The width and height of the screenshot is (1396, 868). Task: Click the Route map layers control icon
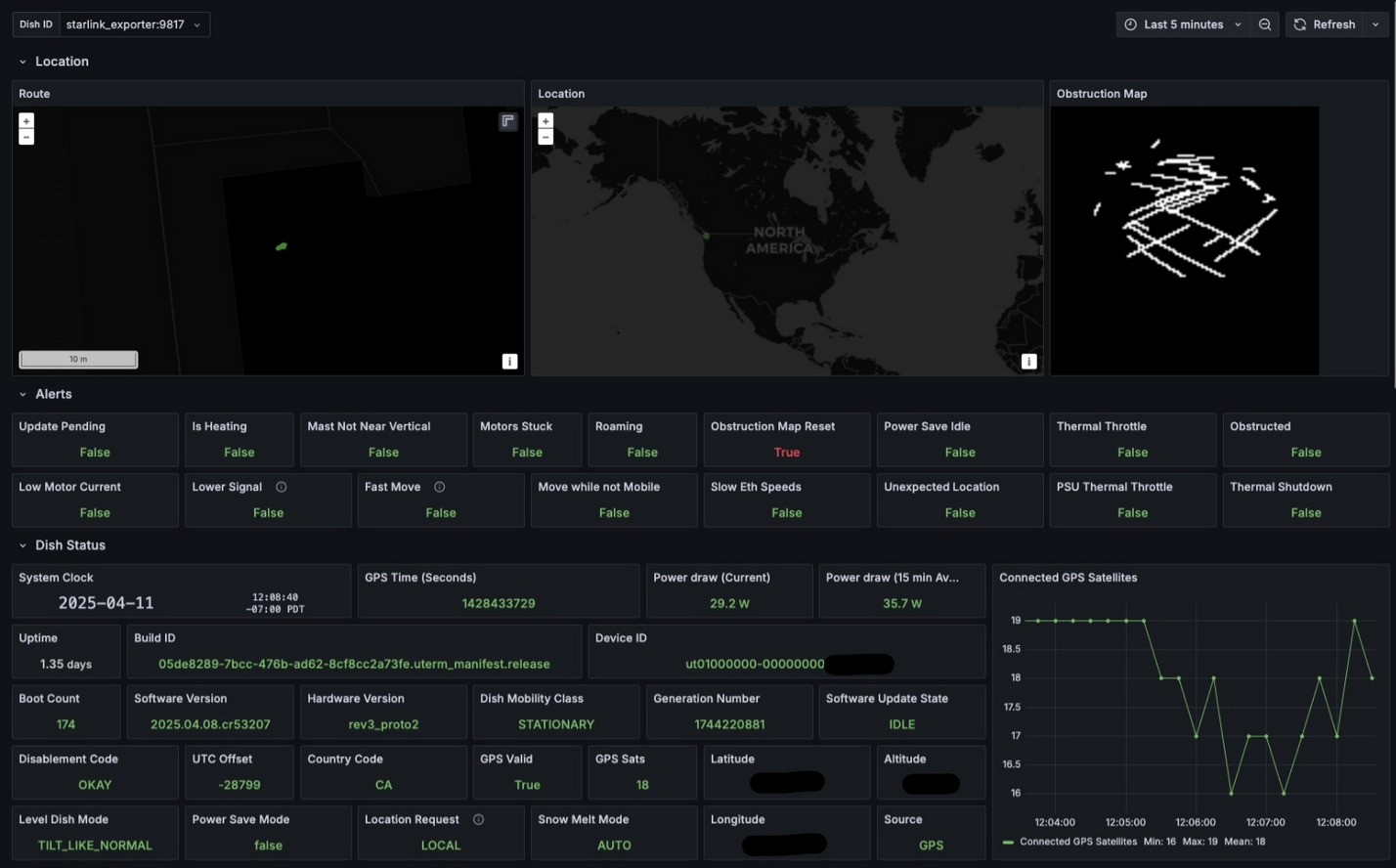tap(507, 121)
